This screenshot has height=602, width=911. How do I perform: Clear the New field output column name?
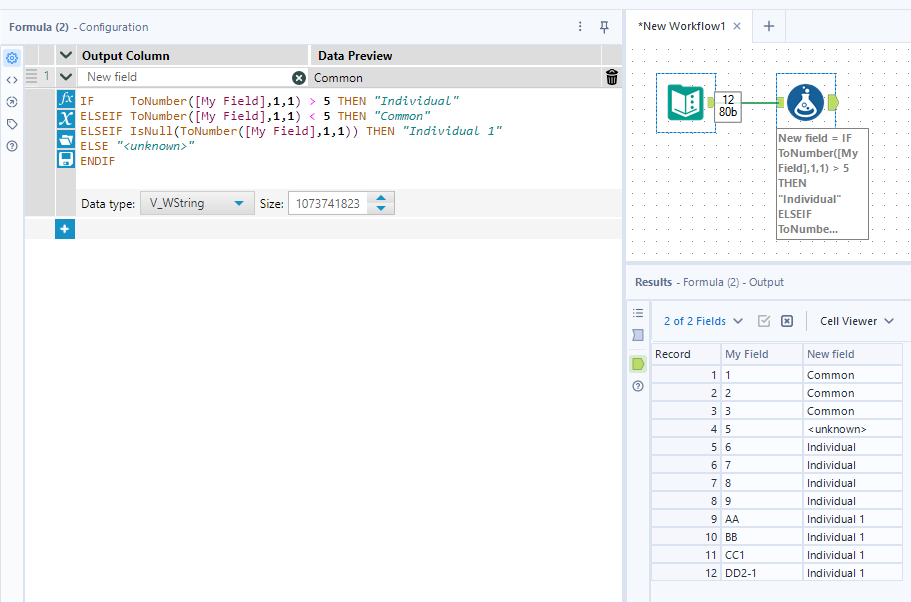coord(298,77)
